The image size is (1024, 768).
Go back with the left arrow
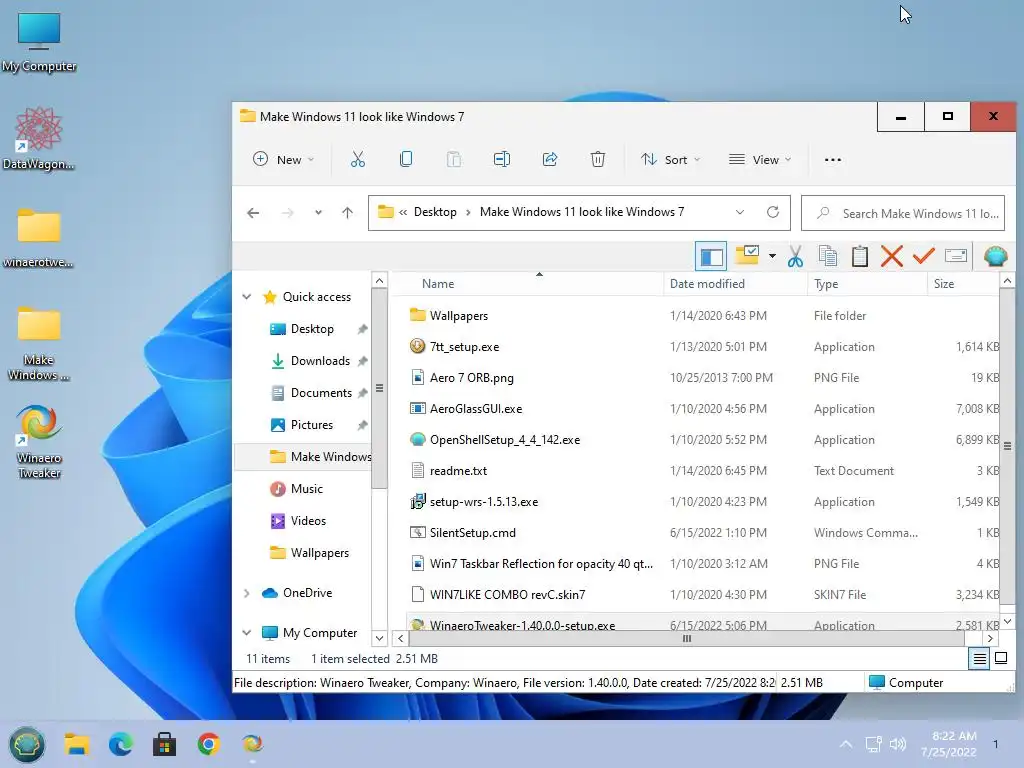[x=253, y=213]
